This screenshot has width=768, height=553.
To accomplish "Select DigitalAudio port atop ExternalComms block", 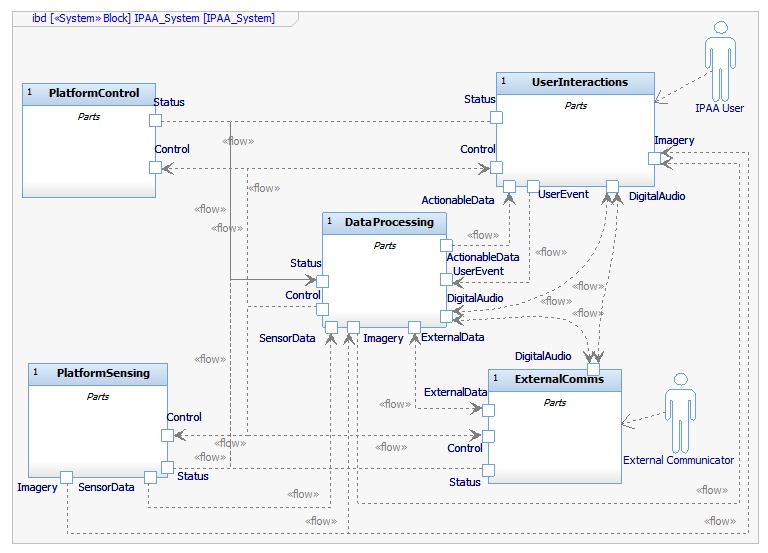I will 593,370.
